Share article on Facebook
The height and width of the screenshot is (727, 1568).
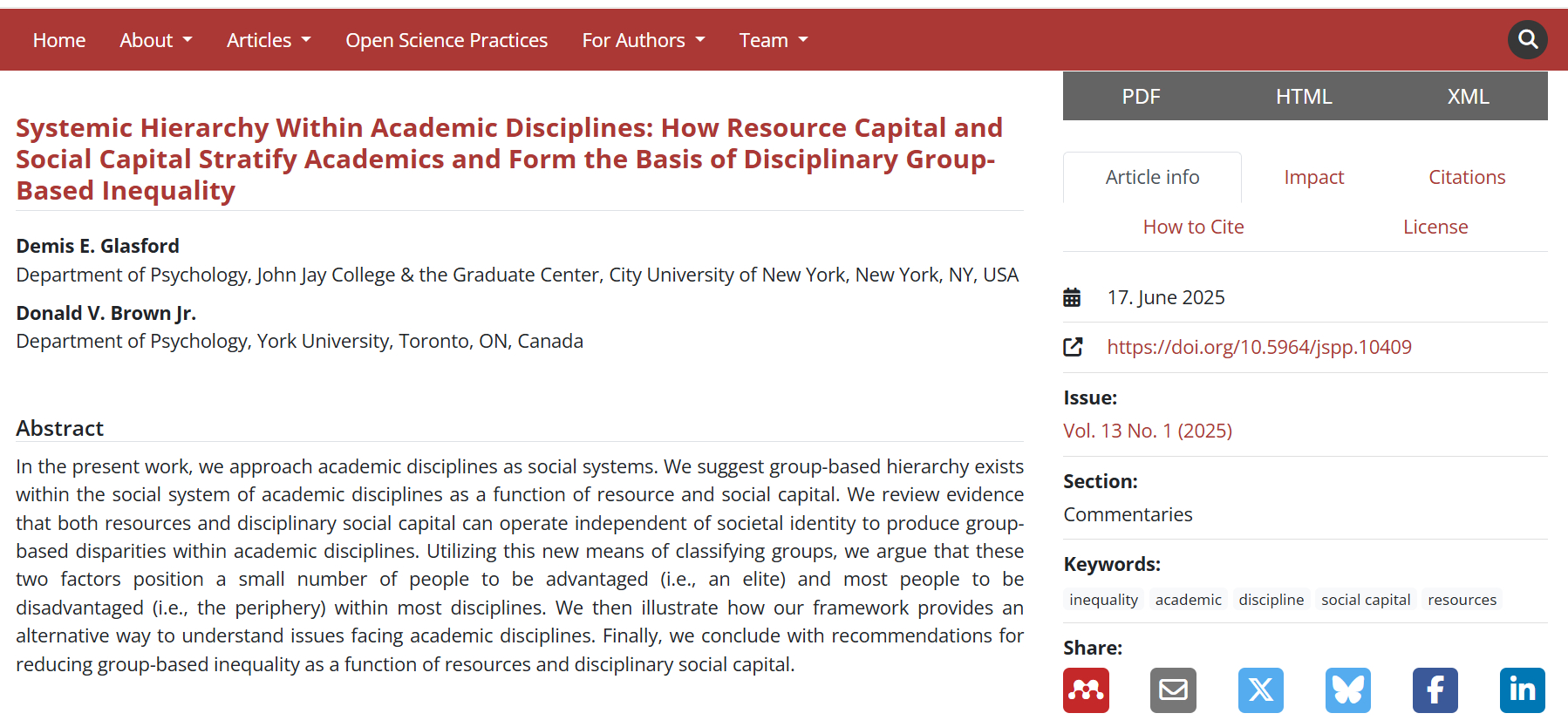(x=1435, y=690)
